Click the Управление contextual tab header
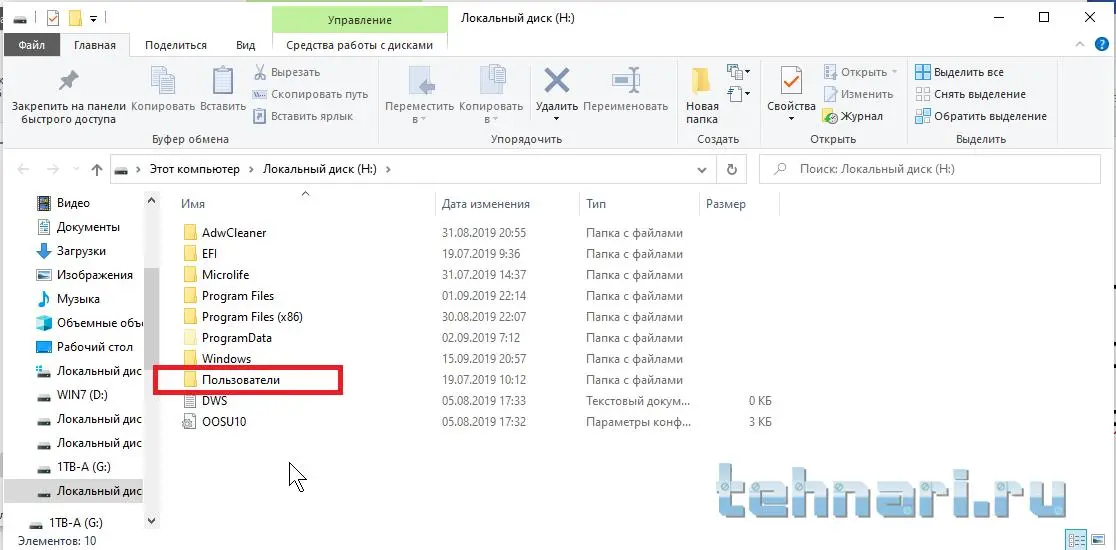Image resolution: width=1116 pixels, height=550 pixels. [359, 21]
